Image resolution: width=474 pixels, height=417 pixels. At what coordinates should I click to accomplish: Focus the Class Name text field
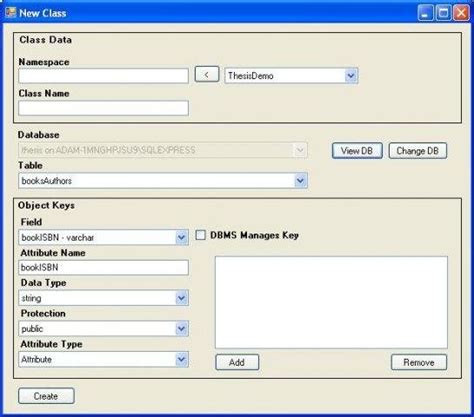[103, 108]
